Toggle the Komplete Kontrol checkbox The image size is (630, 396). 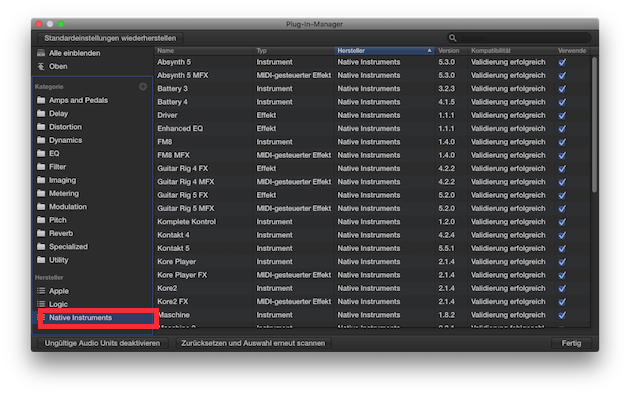click(x=562, y=222)
